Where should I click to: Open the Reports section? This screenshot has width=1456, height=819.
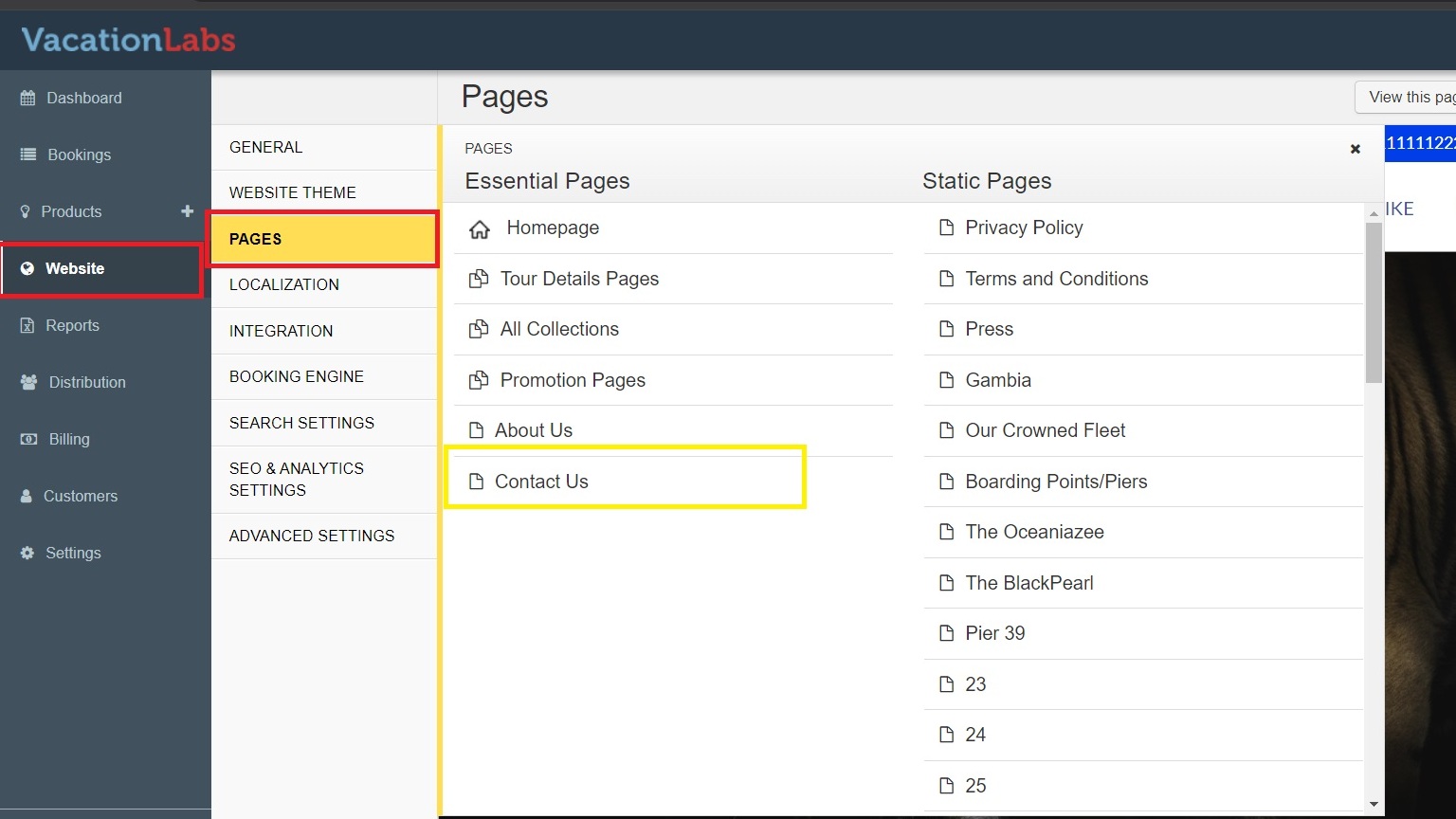pos(72,325)
